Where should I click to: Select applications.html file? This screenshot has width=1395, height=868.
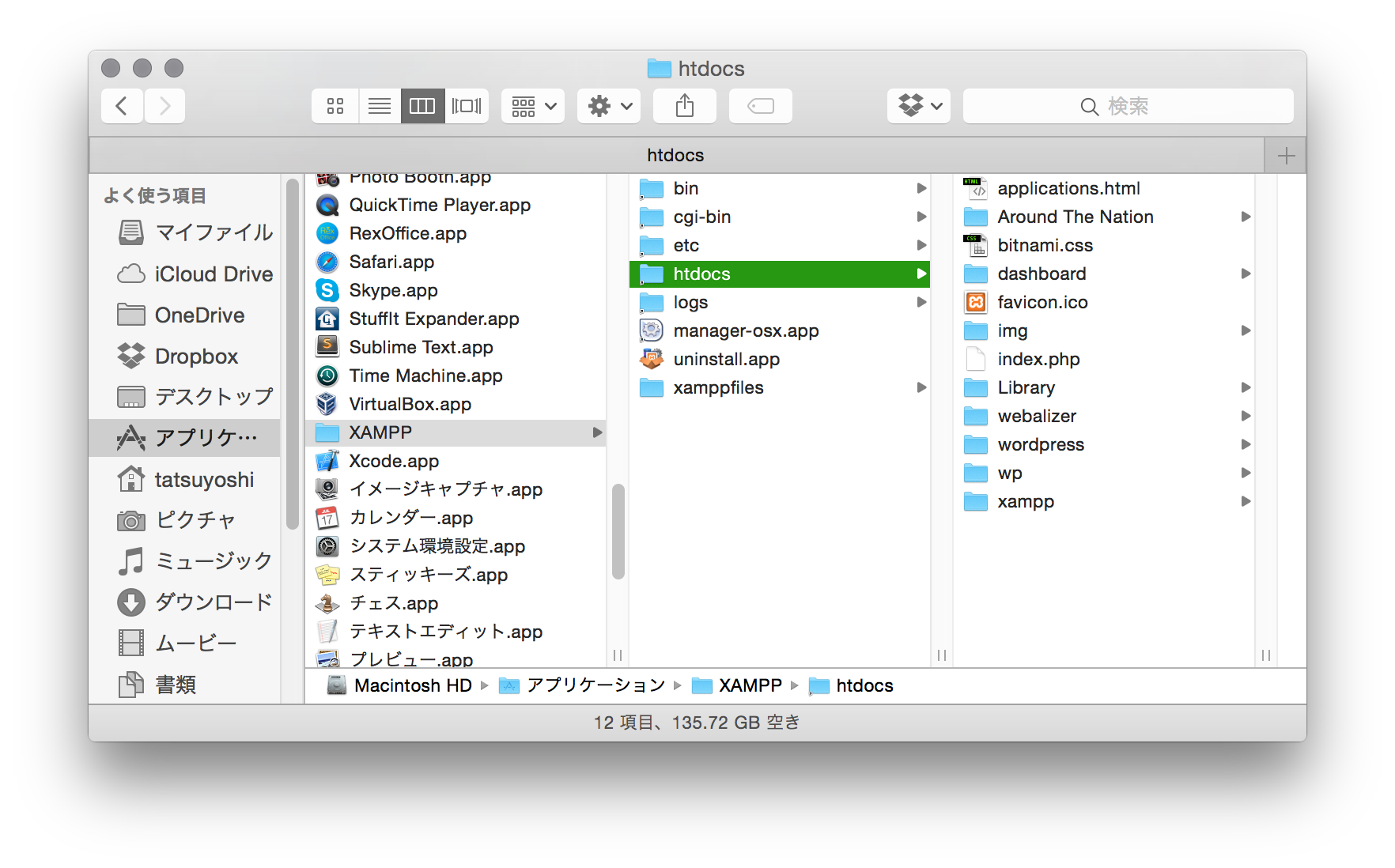1104,188
